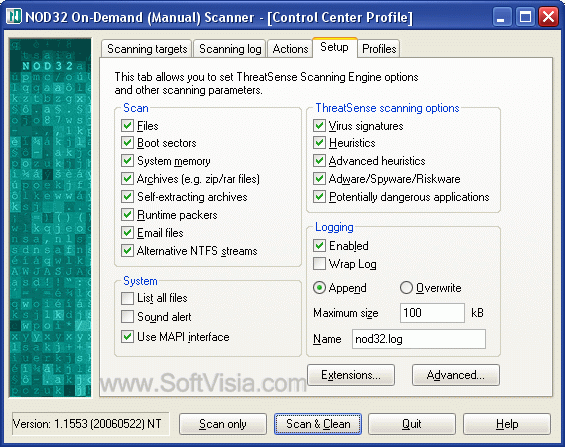565x447 pixels.
Task: Select the Actions tab
Action: [290, 49]
